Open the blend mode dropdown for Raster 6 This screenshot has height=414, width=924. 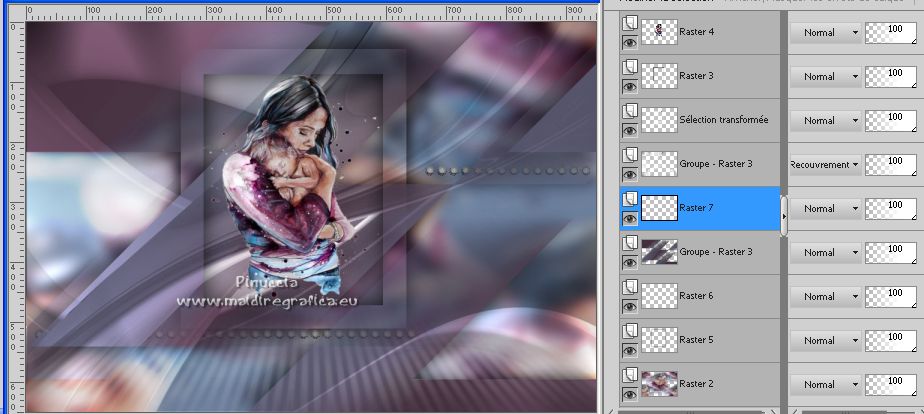click(825, 296)
